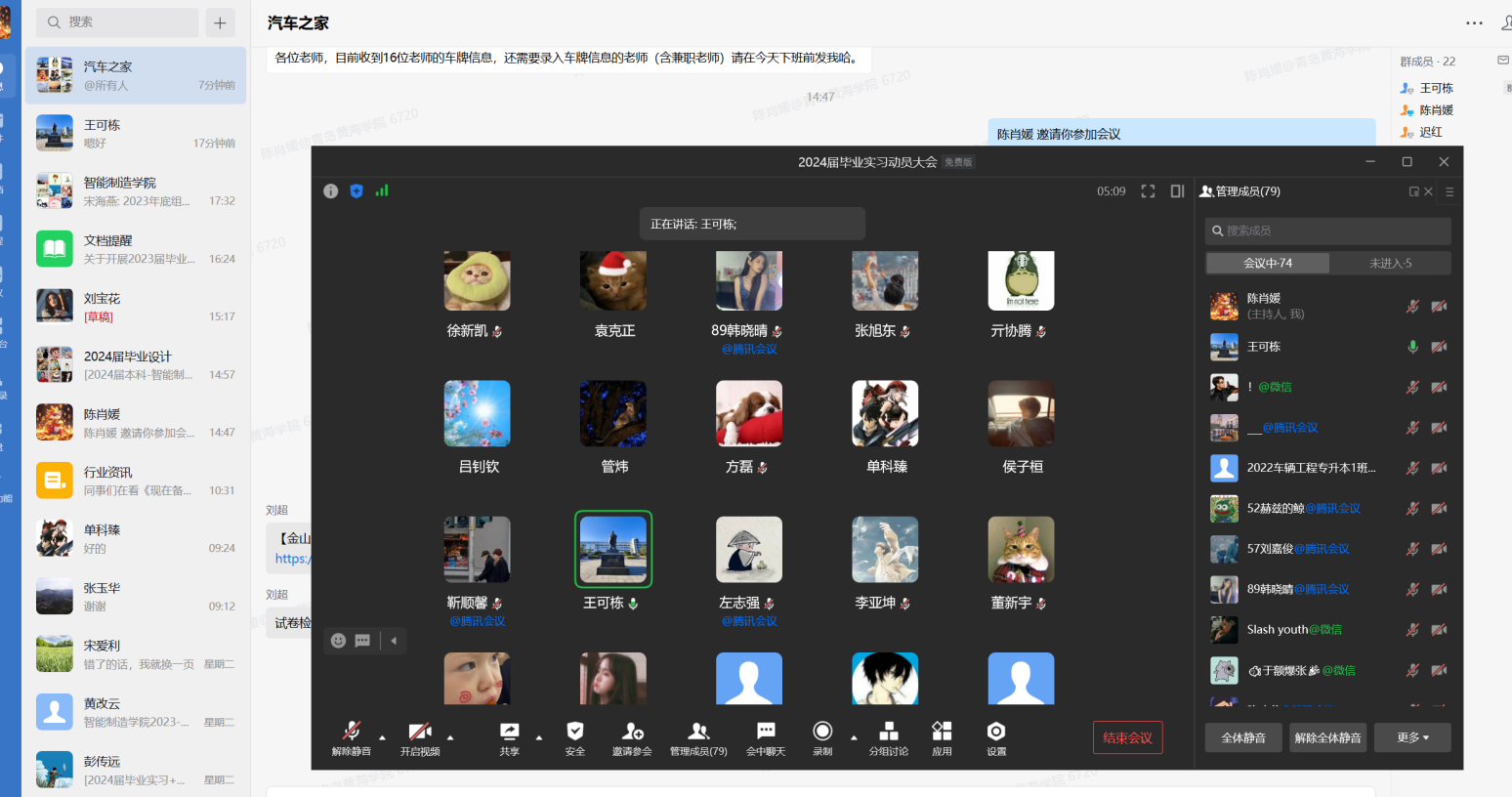Toggle 王可栋's microphone in the member list
Viewport: 1512px width, 797px height.
coord(1412,347)
